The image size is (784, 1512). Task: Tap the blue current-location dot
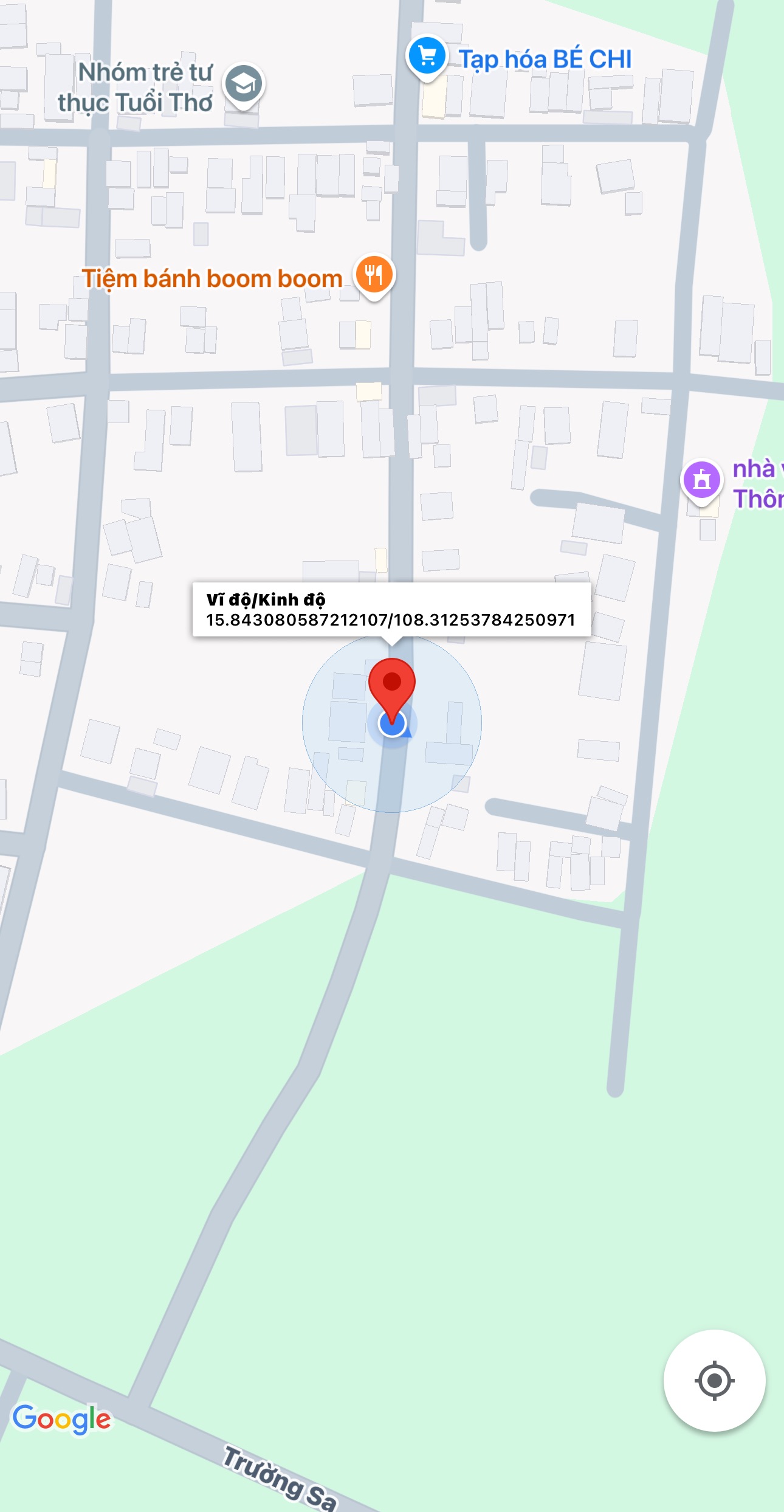point(392,723)
